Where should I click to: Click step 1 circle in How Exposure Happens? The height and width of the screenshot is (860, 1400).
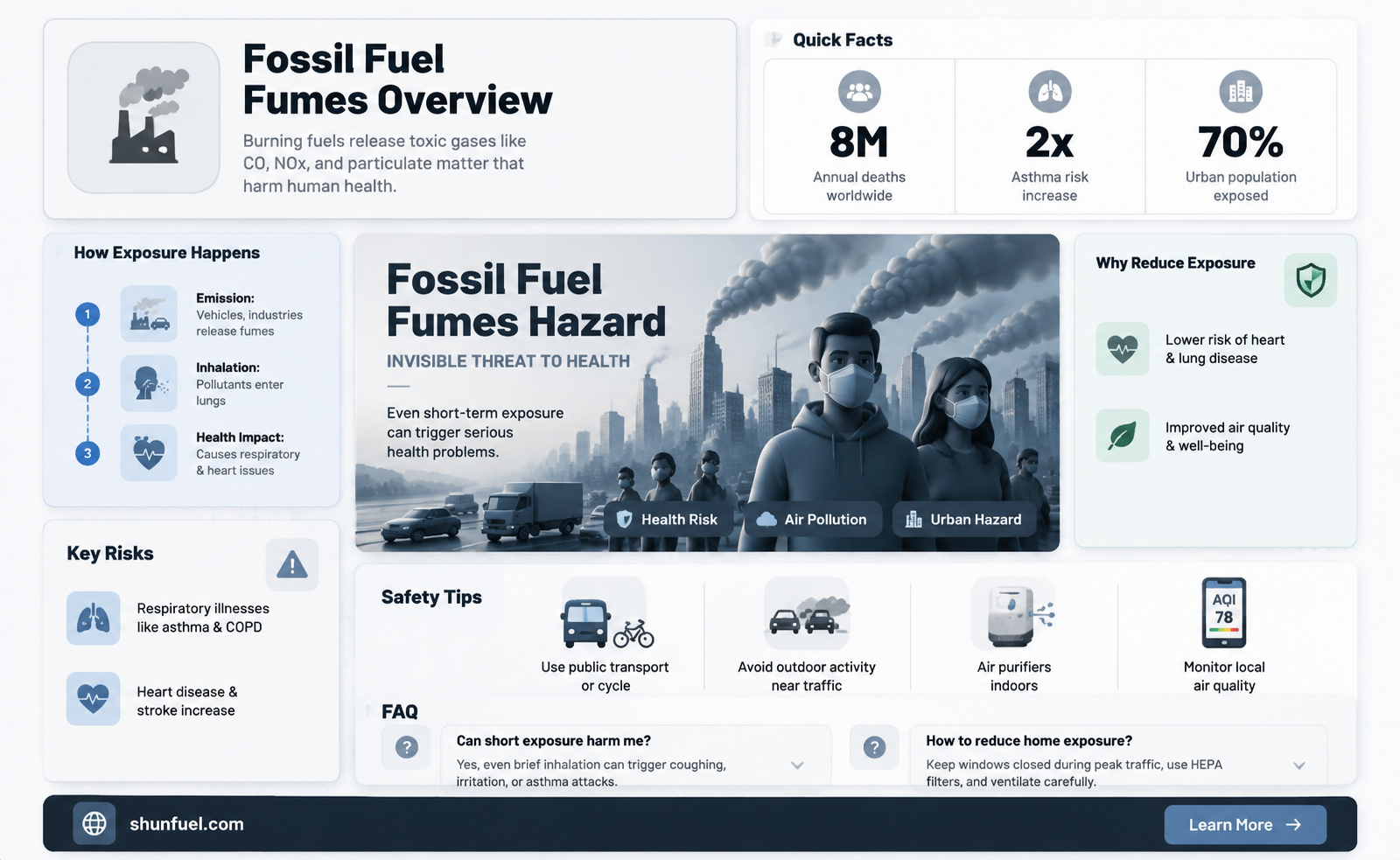(87, 314)
